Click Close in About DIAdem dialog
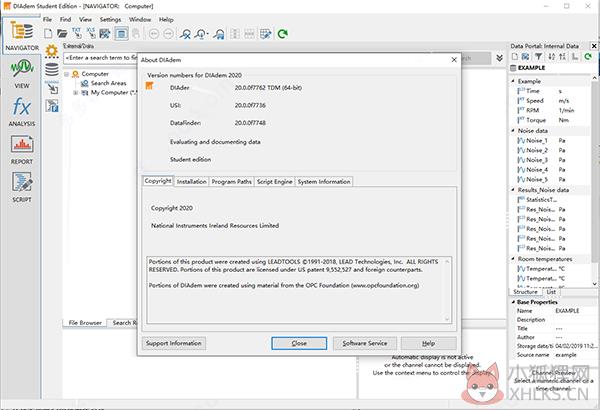The image size is (600, 410). click(x=299, y=343)
